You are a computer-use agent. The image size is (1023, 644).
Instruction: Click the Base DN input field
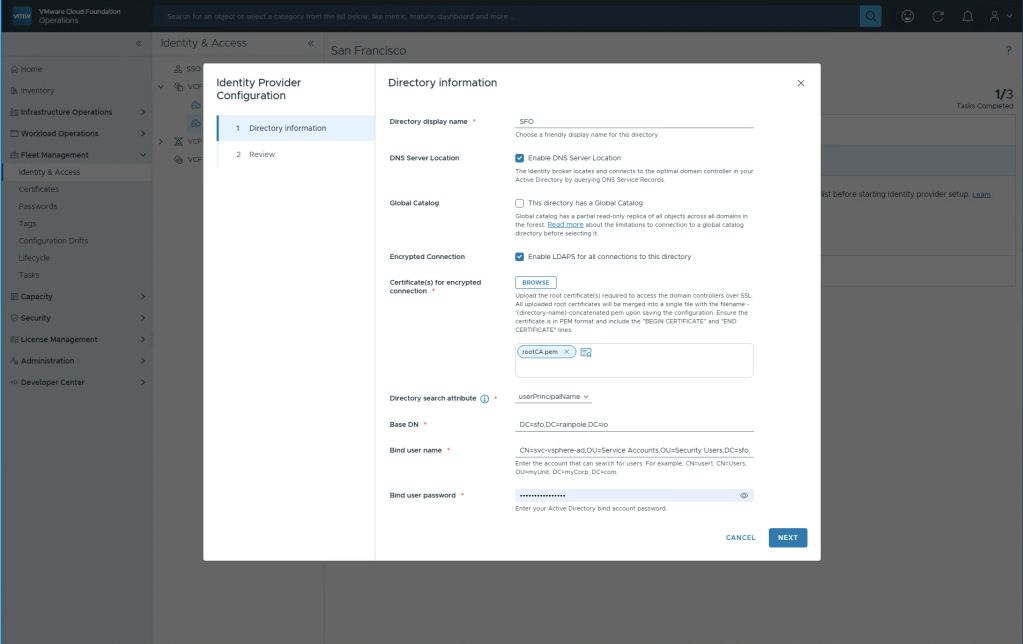tap(634, 425)
